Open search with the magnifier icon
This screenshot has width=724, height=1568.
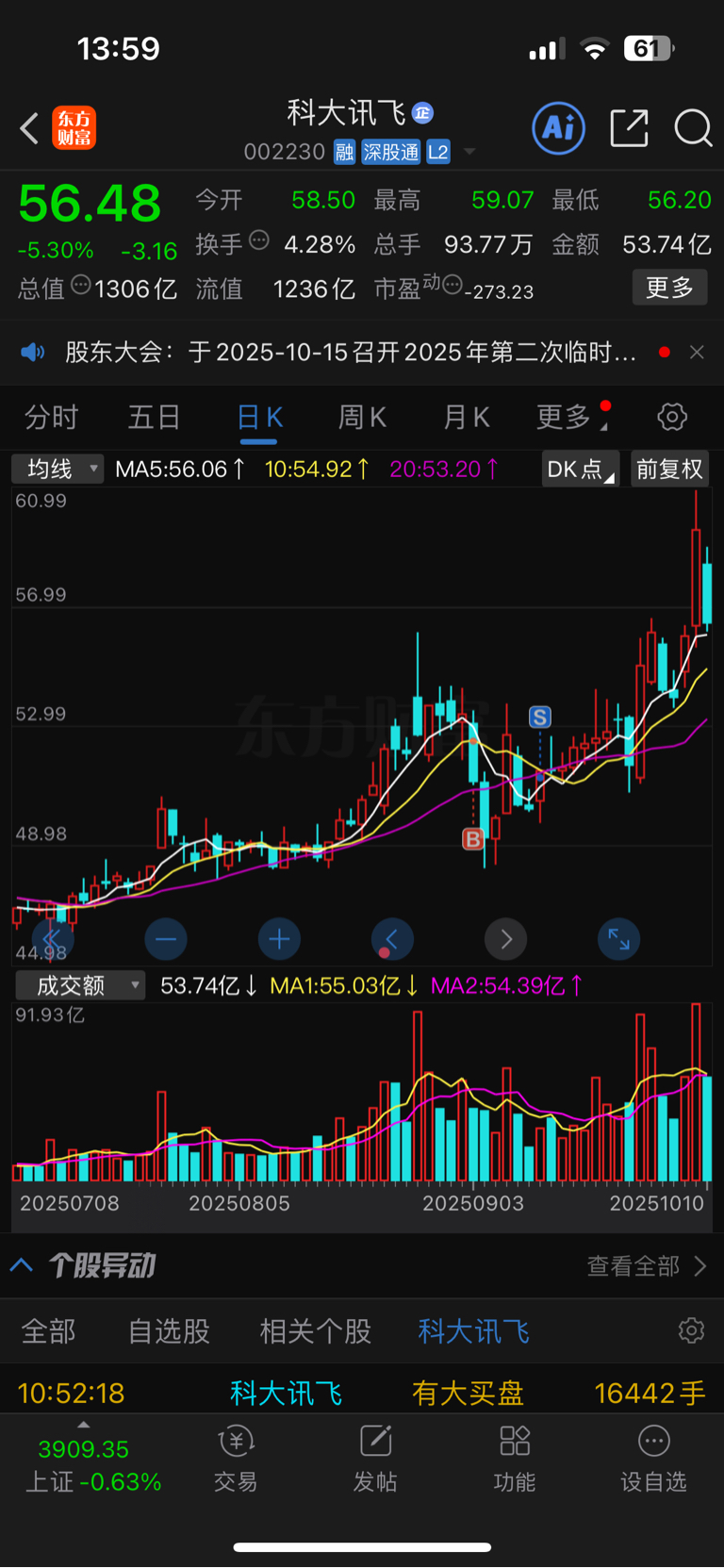point(693,127)
